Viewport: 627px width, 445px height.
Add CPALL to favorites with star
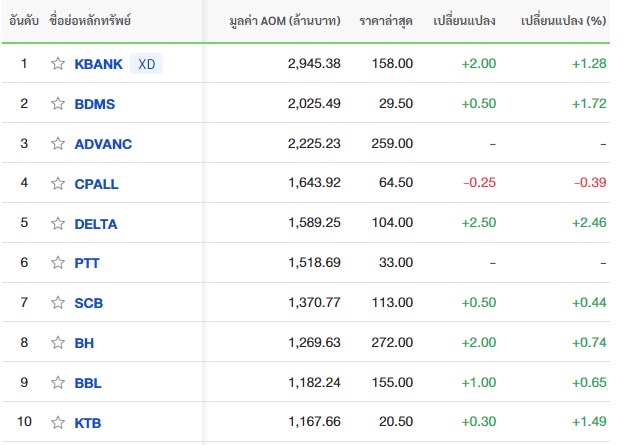58,184
